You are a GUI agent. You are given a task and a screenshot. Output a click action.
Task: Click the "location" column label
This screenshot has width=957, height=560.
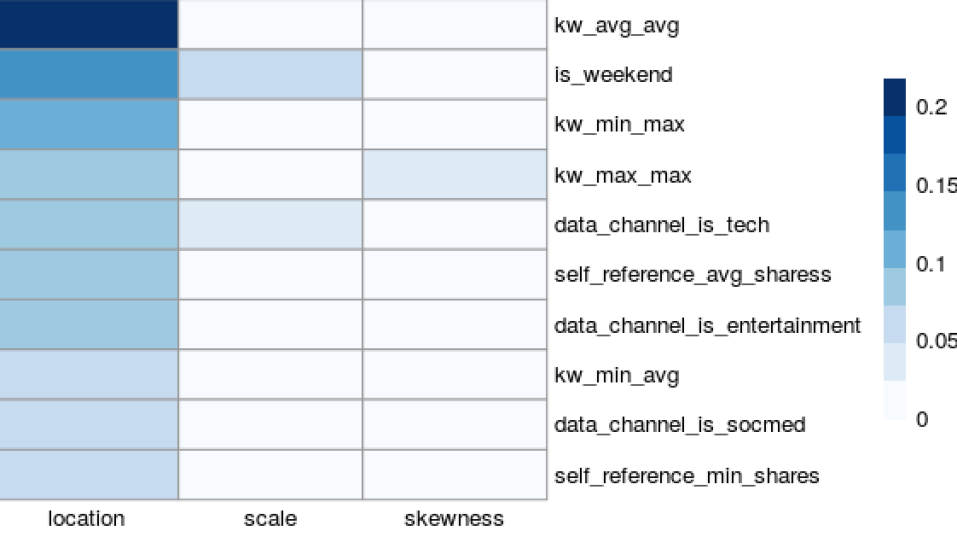pyautogui.click(x=86, y=519)
